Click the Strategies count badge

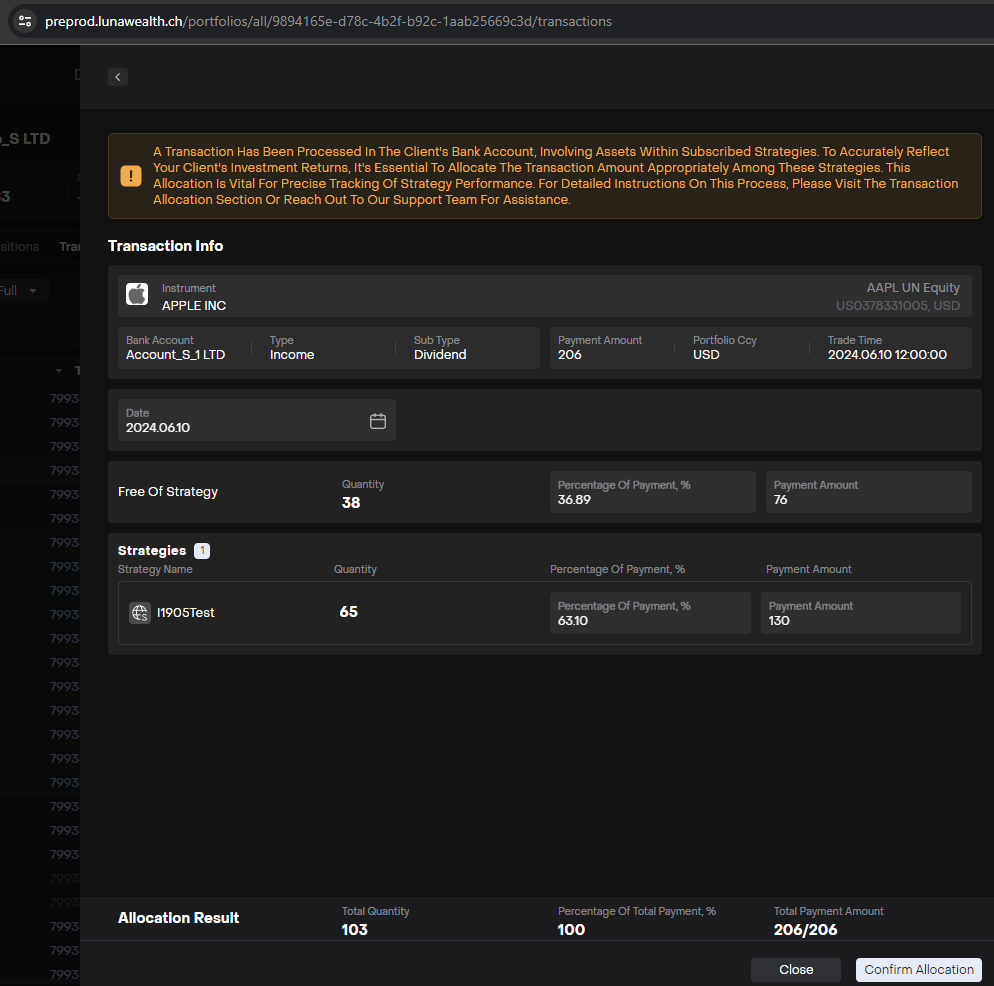(202, 551)
